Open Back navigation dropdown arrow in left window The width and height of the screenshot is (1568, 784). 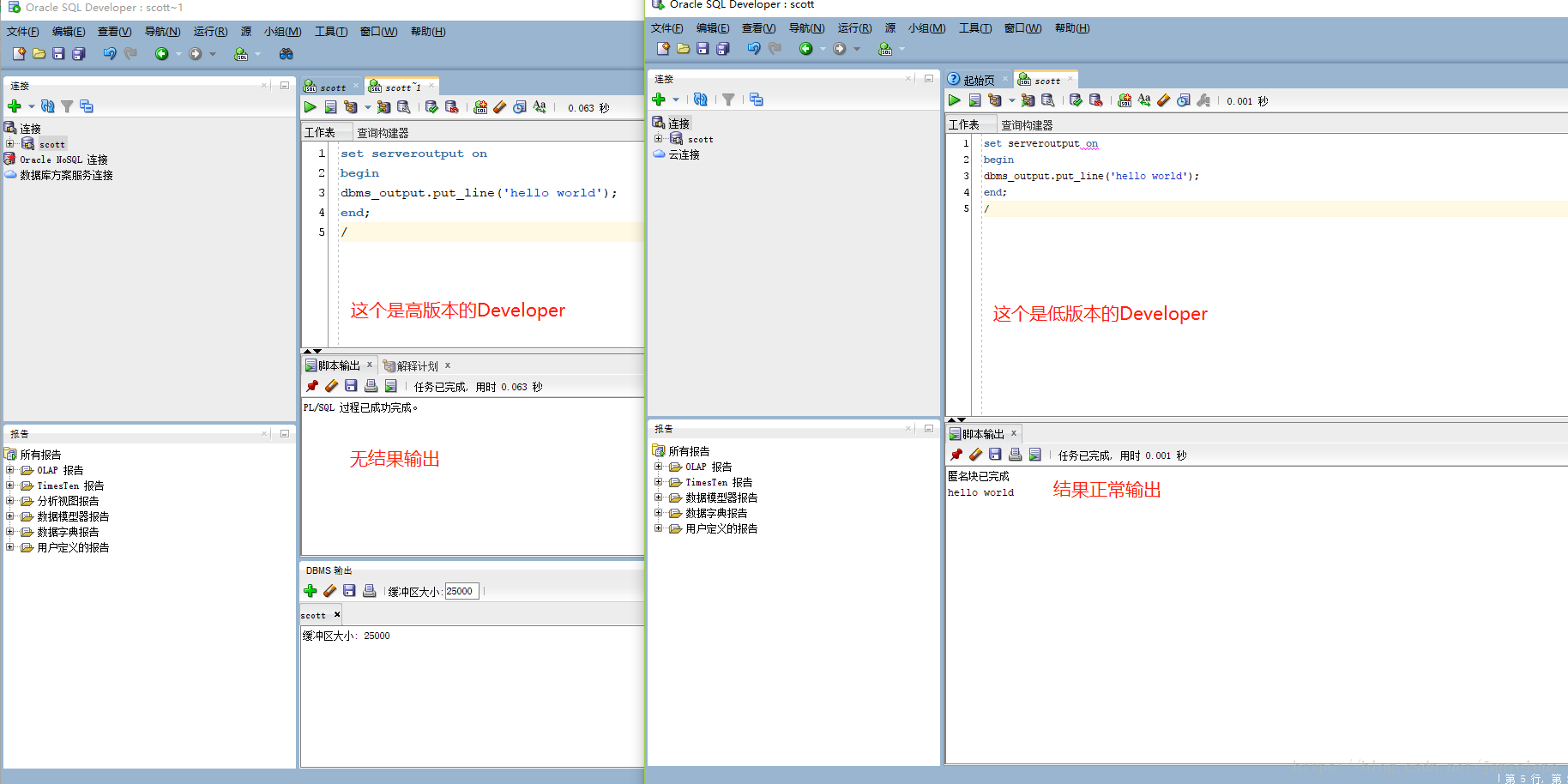tap(178, 54)
